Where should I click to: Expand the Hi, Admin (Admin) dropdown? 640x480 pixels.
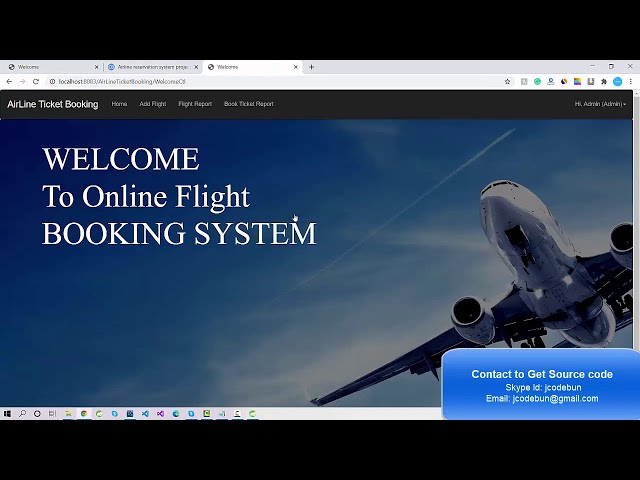(600, 104)
